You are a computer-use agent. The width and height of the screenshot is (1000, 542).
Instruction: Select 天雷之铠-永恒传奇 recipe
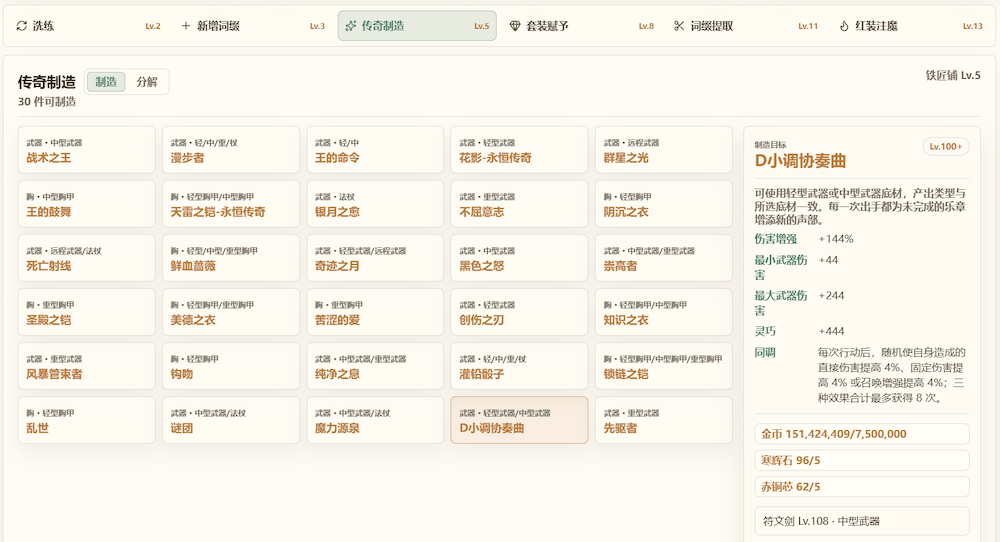[x=231, y=204]
